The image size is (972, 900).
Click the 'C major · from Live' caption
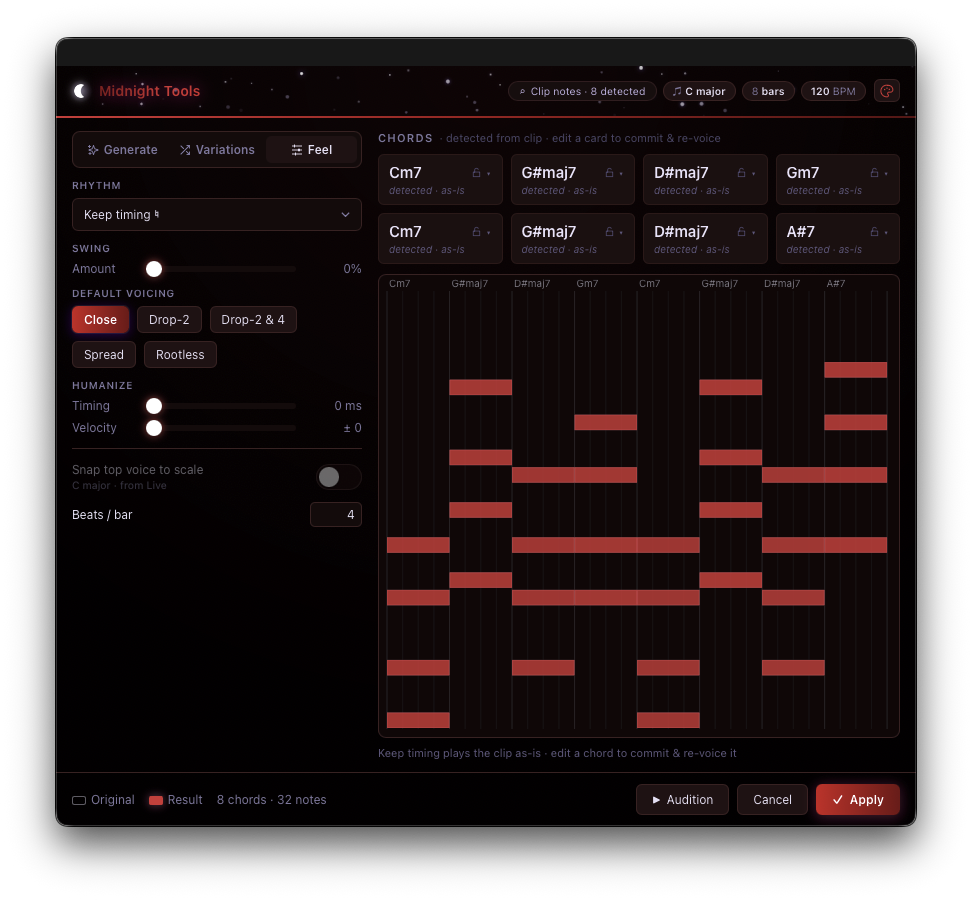[x=119, y=485]
